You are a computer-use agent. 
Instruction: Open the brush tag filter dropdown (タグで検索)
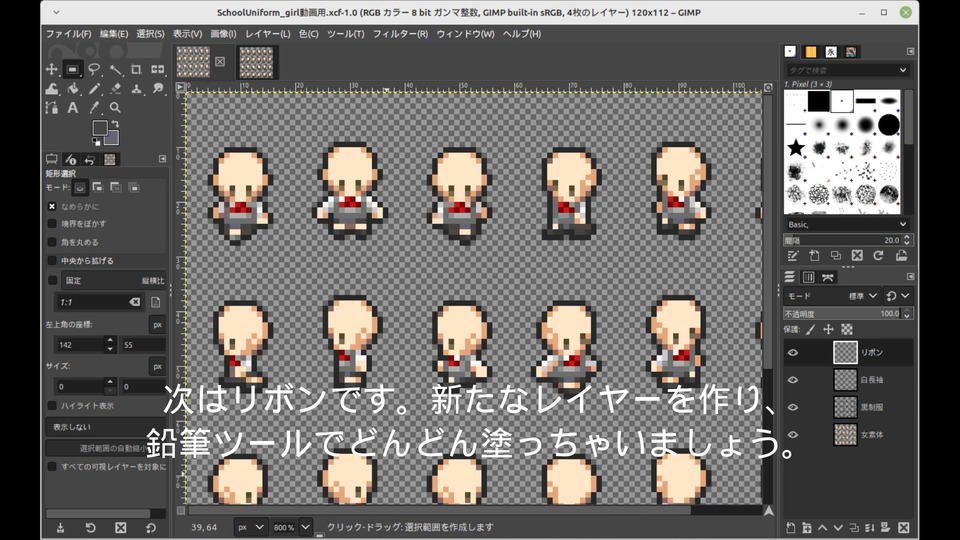902,70
